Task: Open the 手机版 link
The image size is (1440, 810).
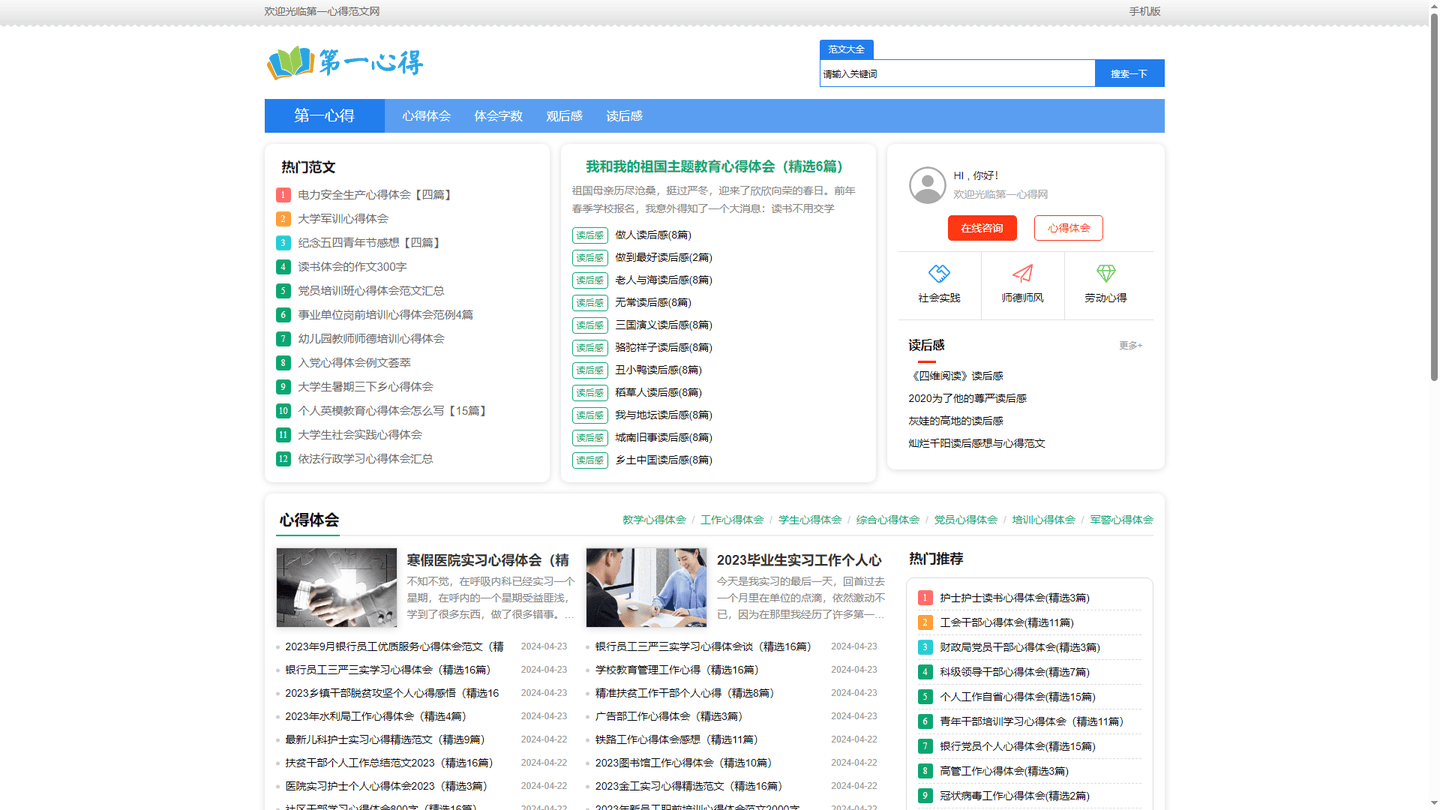Action: (x=1145, y=12)
